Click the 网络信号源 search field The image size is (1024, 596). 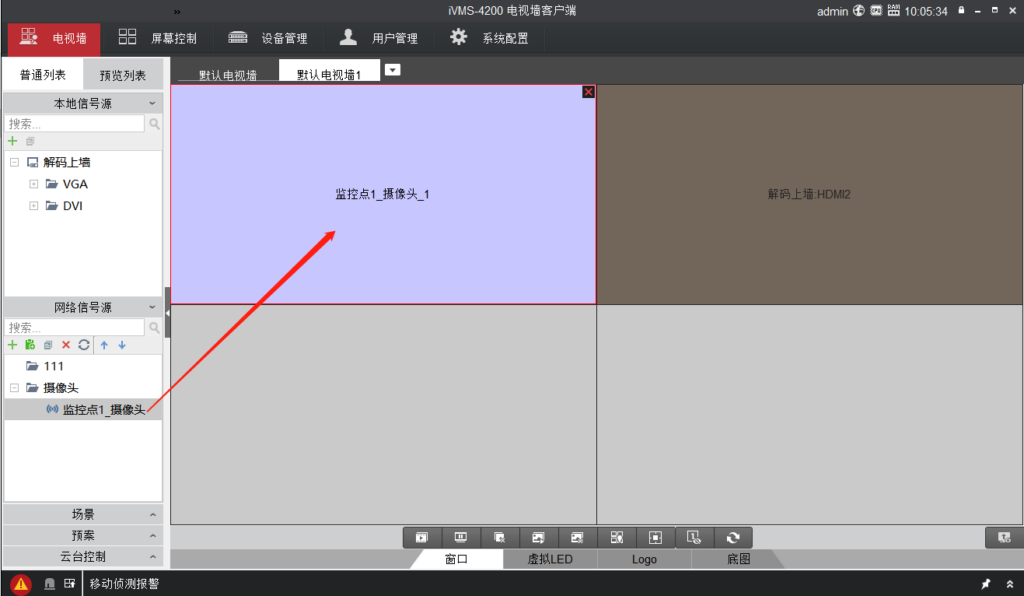point(75,327)
